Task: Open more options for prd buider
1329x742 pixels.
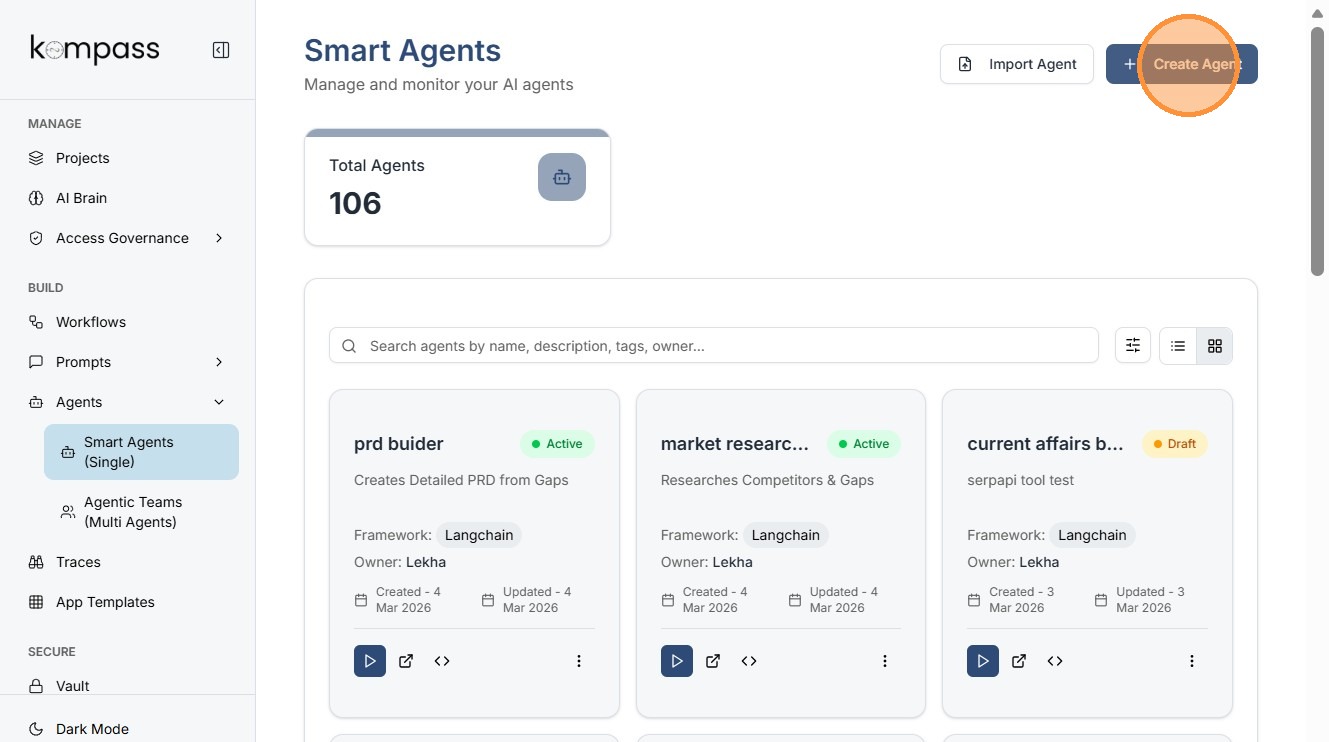Action: coord(578,661)
